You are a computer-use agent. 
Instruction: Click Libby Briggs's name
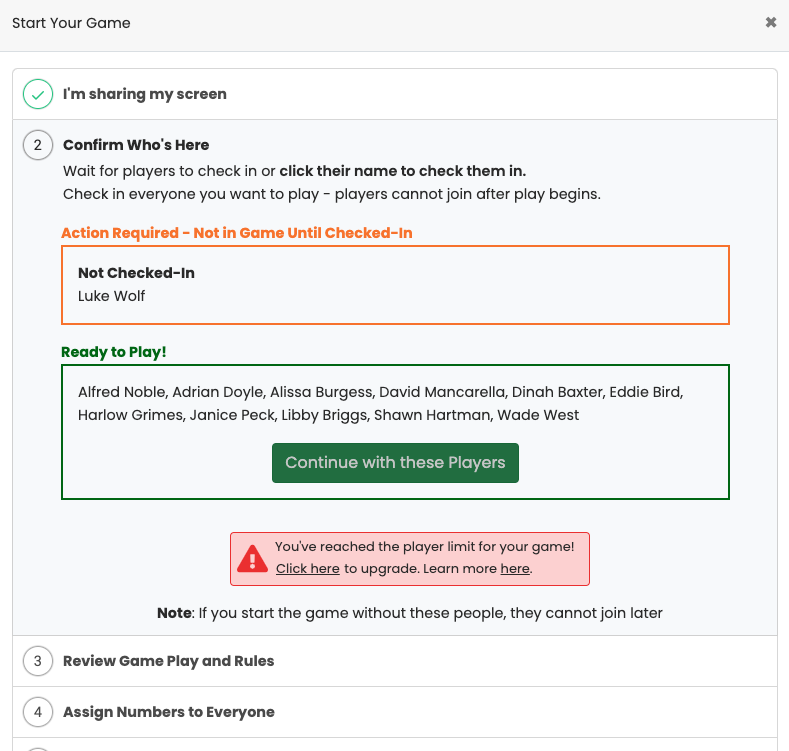[x=325, y=415]
